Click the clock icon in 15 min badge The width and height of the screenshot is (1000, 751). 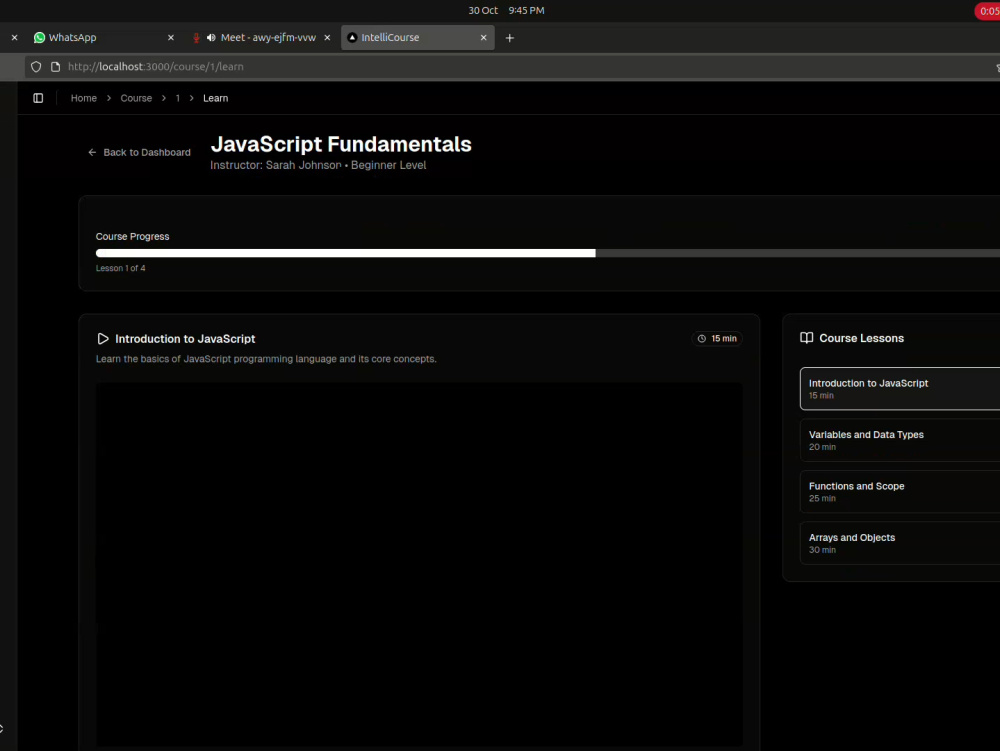(x=702, y=339)
